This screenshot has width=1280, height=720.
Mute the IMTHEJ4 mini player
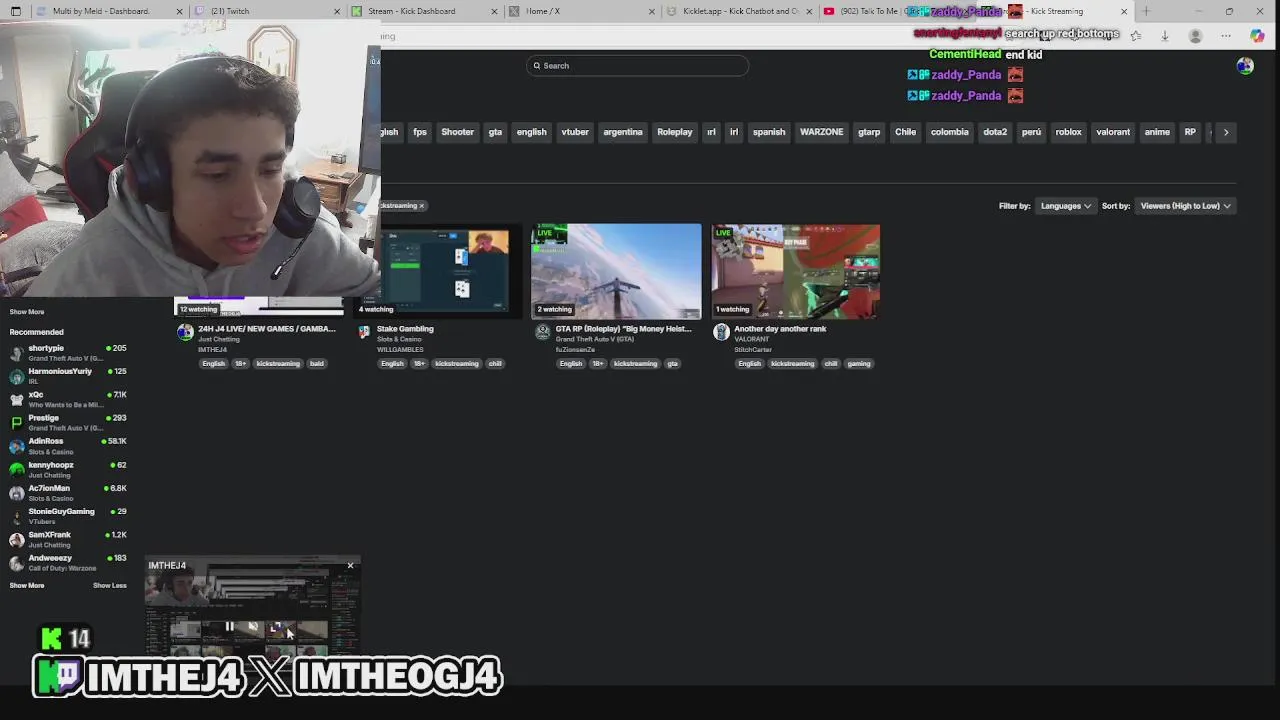pos(253,627)
